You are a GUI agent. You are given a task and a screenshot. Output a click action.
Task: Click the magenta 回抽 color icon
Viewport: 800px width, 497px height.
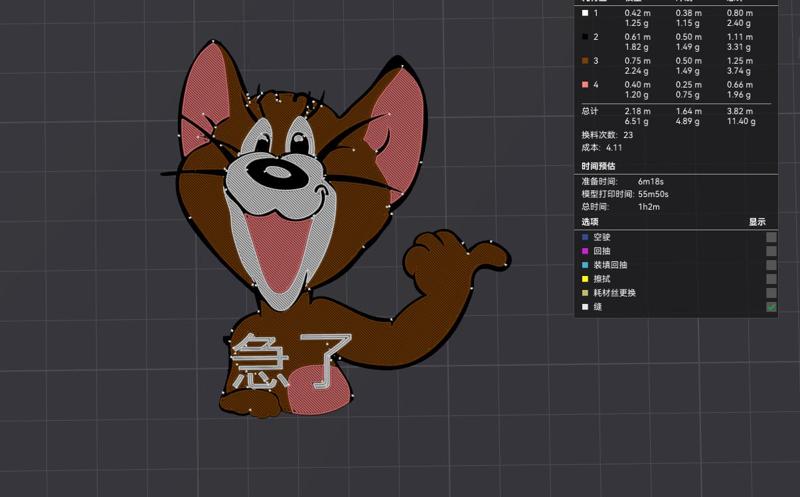[585, 251]
